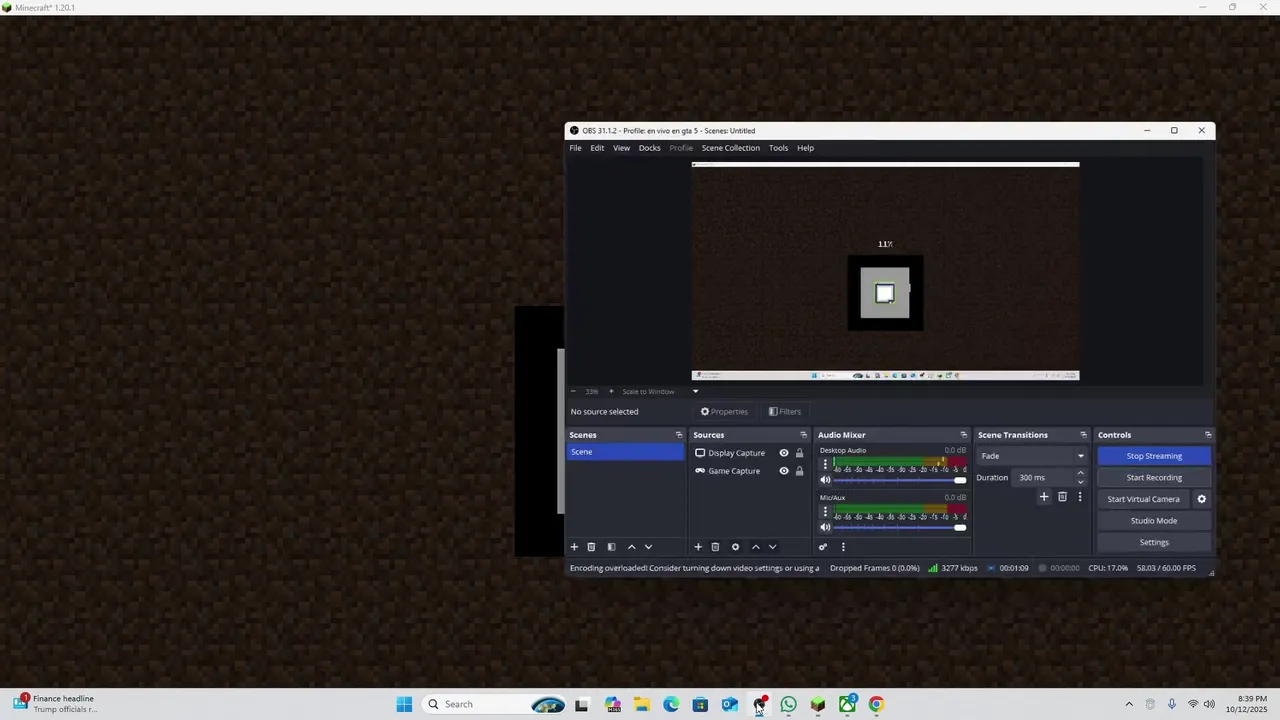This screenshot has height=720, width=1280.
Task: Move source up arrow in Sources dock
Action: 755,547
